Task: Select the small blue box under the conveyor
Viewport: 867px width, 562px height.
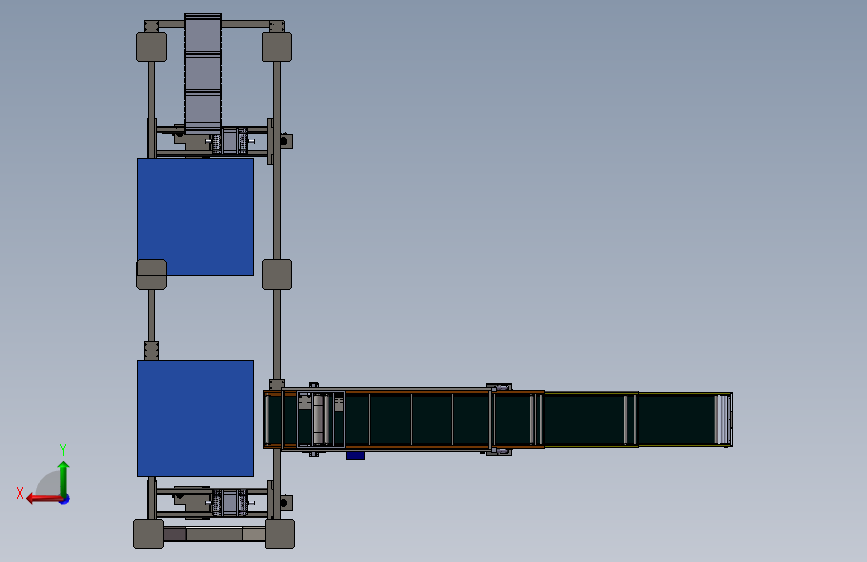Action: click(356, 456)
